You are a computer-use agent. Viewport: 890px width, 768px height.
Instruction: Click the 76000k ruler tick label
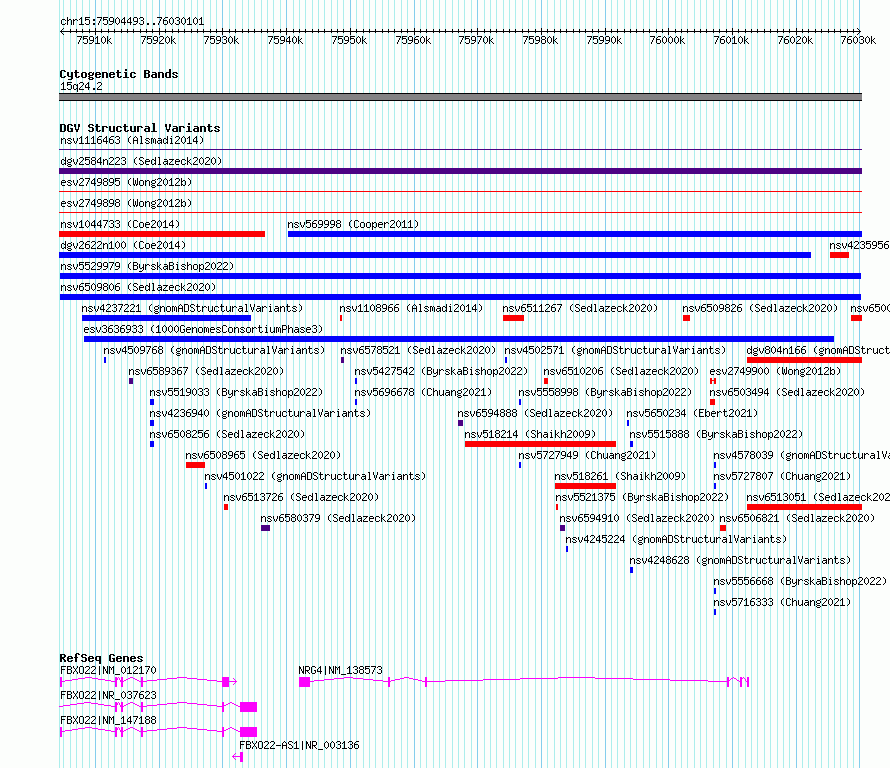(667, 40)
